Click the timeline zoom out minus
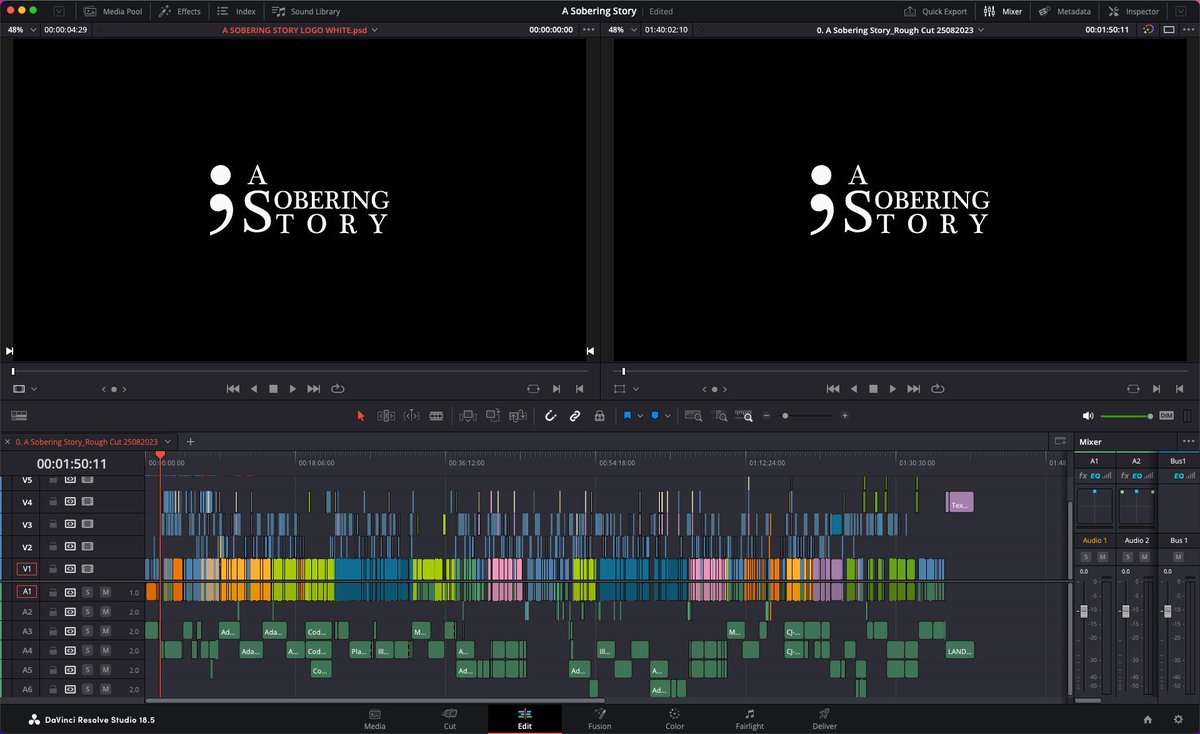The height and width of the screenshot is (734, 1200). [x=767, y=416]
